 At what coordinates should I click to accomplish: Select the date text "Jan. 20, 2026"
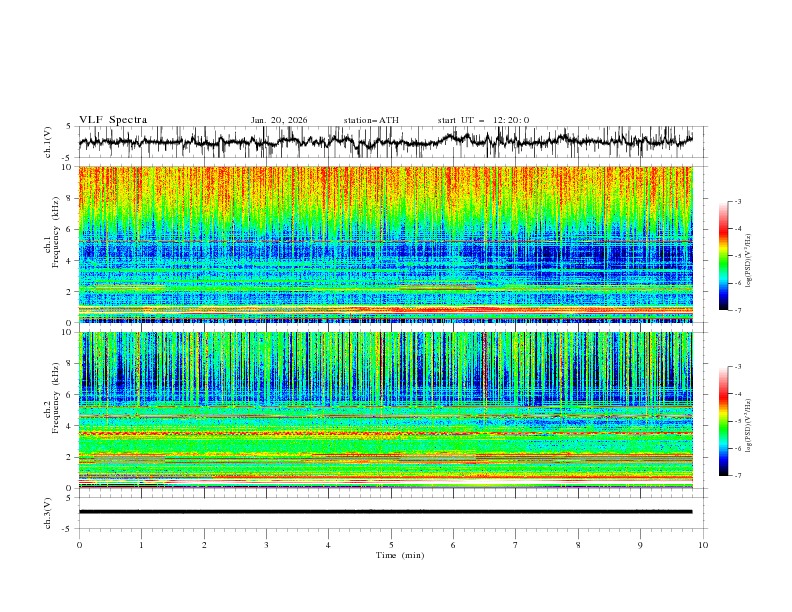click(x=279, y=120)
